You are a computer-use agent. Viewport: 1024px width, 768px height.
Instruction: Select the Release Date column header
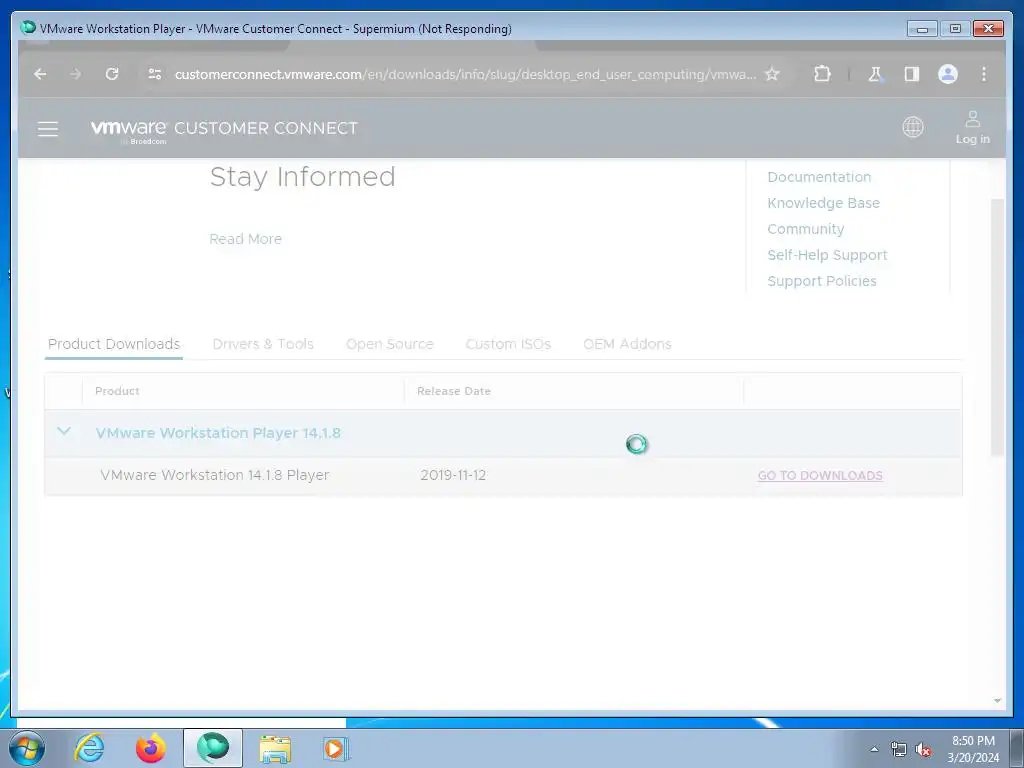click(x=453, y=391)
